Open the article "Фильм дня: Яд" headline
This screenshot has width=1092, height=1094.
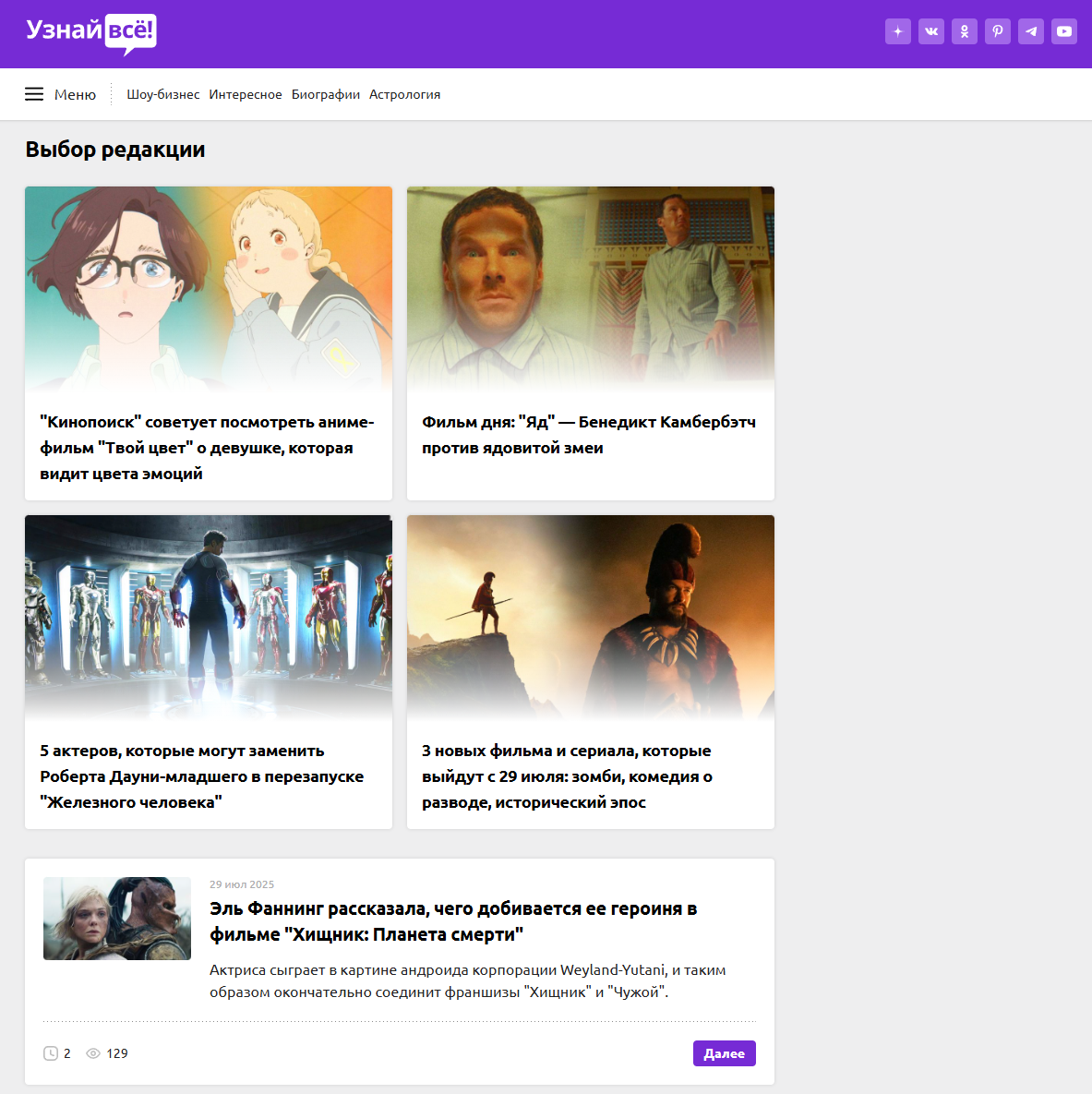point(589,435)
